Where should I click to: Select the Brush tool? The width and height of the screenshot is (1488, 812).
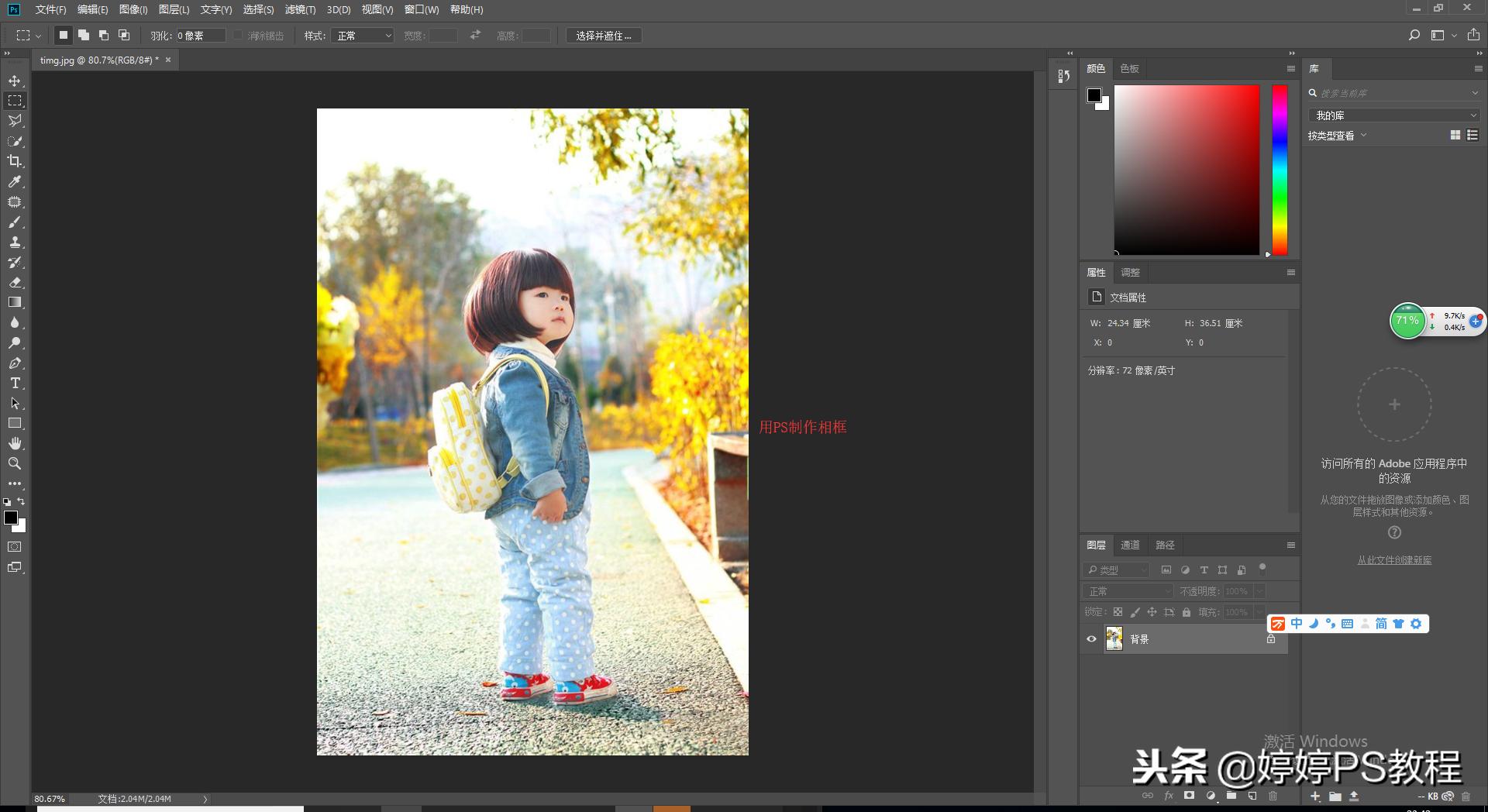(x=15, y=222)
